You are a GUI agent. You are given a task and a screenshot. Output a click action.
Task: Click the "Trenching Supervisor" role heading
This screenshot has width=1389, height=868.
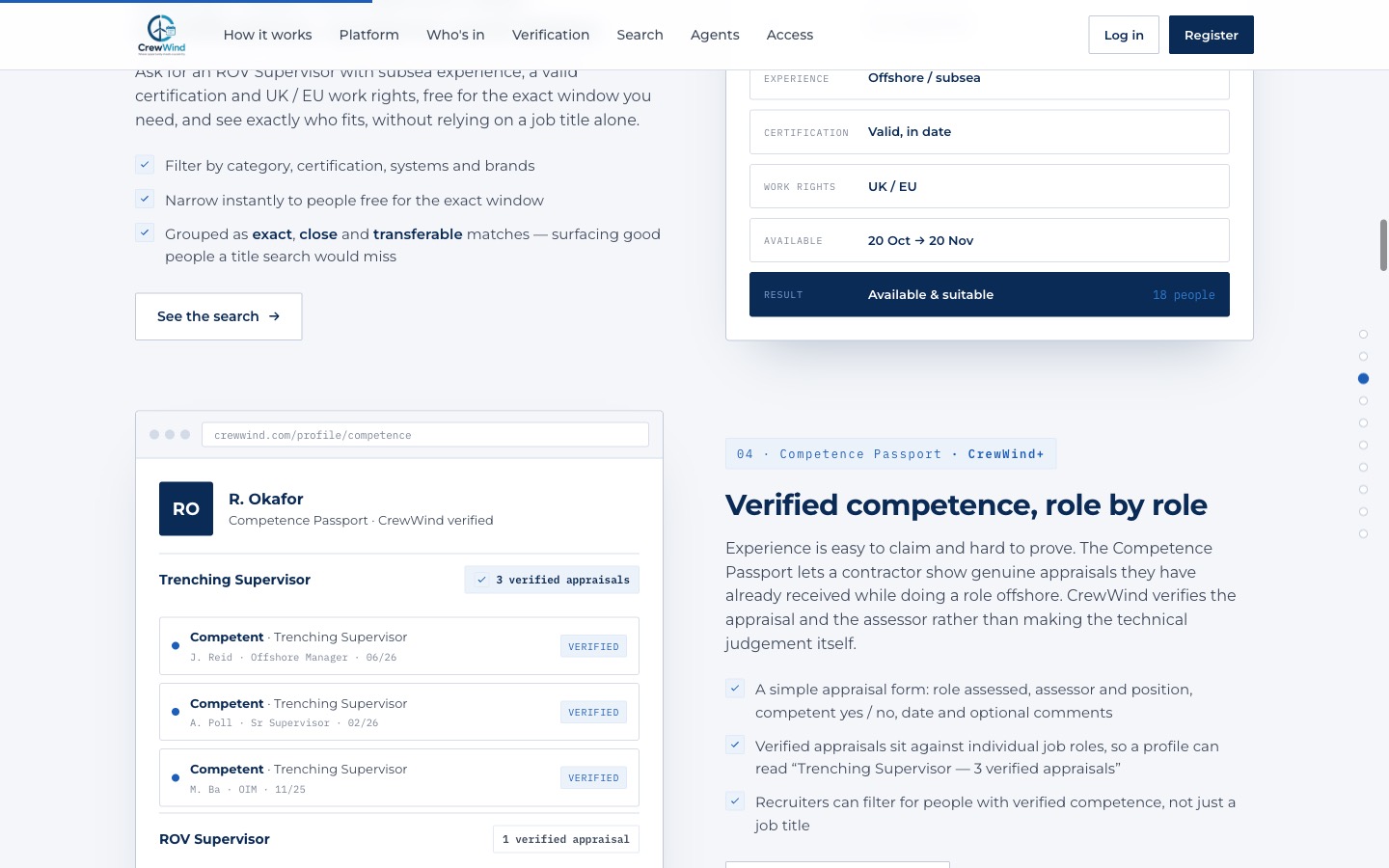click(234, 580)
